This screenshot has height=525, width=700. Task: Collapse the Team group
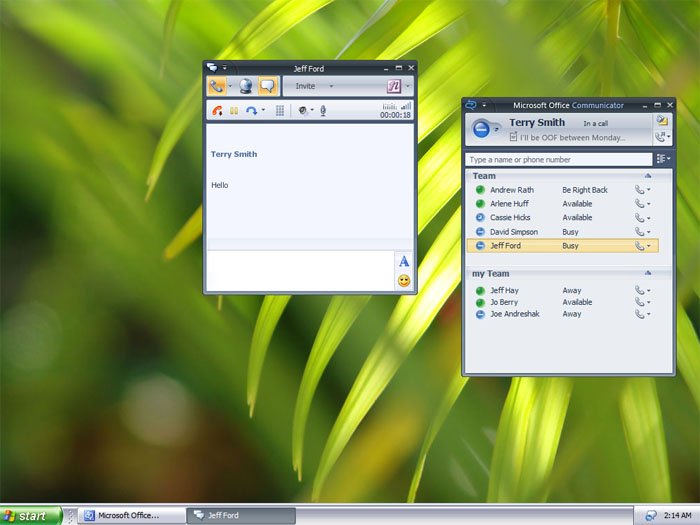point(648,176)
